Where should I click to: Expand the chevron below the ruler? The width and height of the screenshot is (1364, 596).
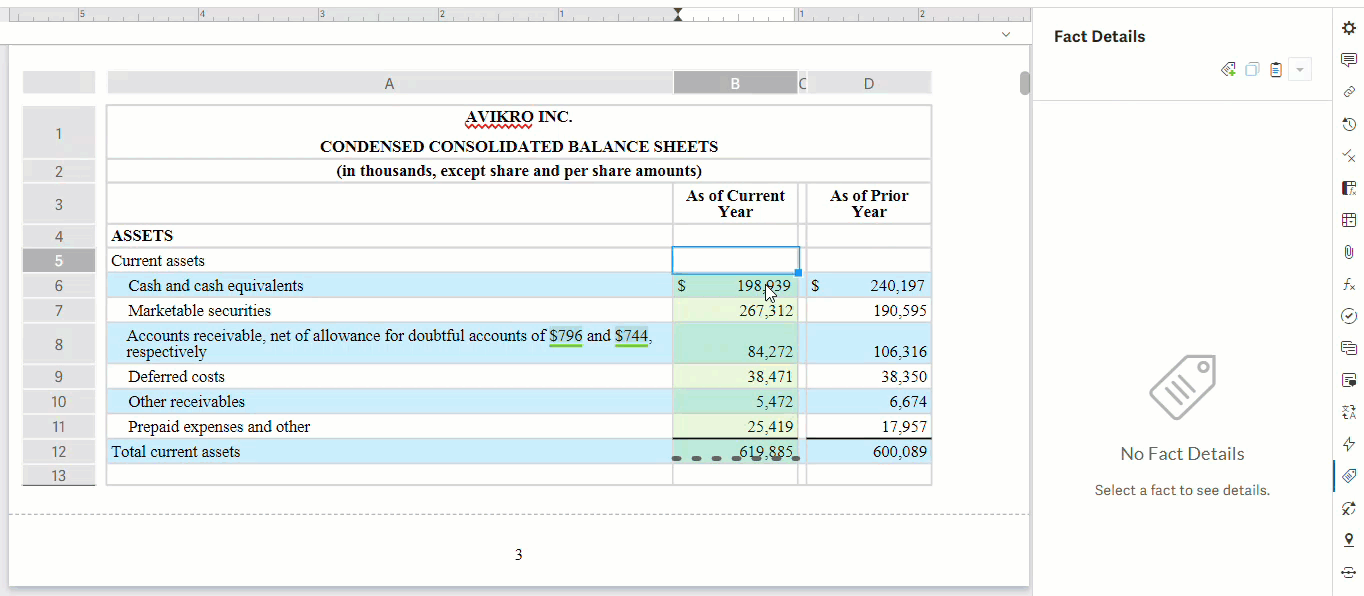pos(1005,34)
